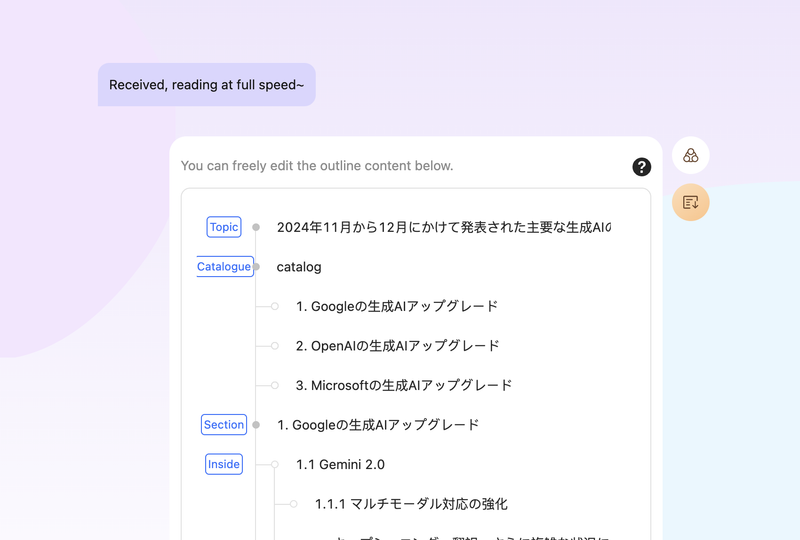Edit the topic title text line
Image resolution: width=800 pixels, height=540 pixels.
tap(443, 227)
